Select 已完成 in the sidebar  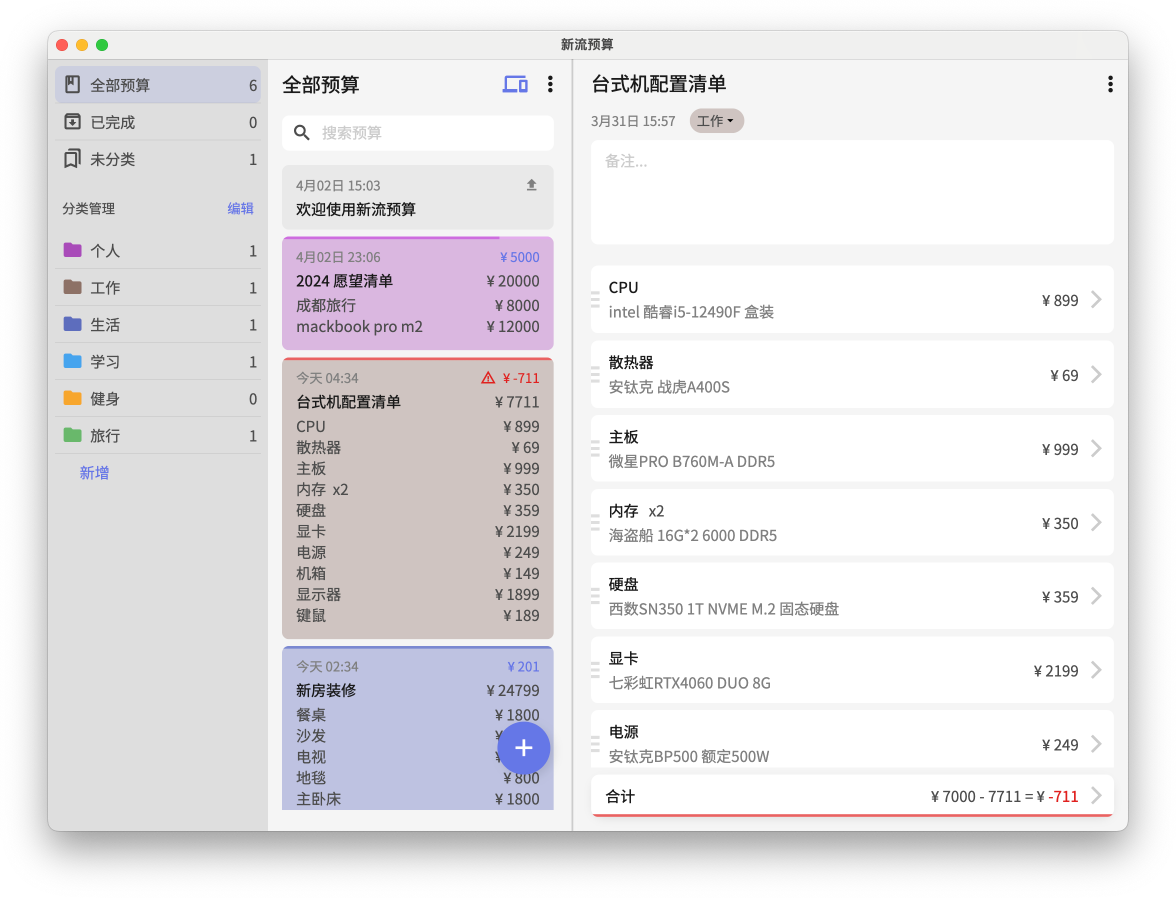pyautogui.click(x=158, y=122)
